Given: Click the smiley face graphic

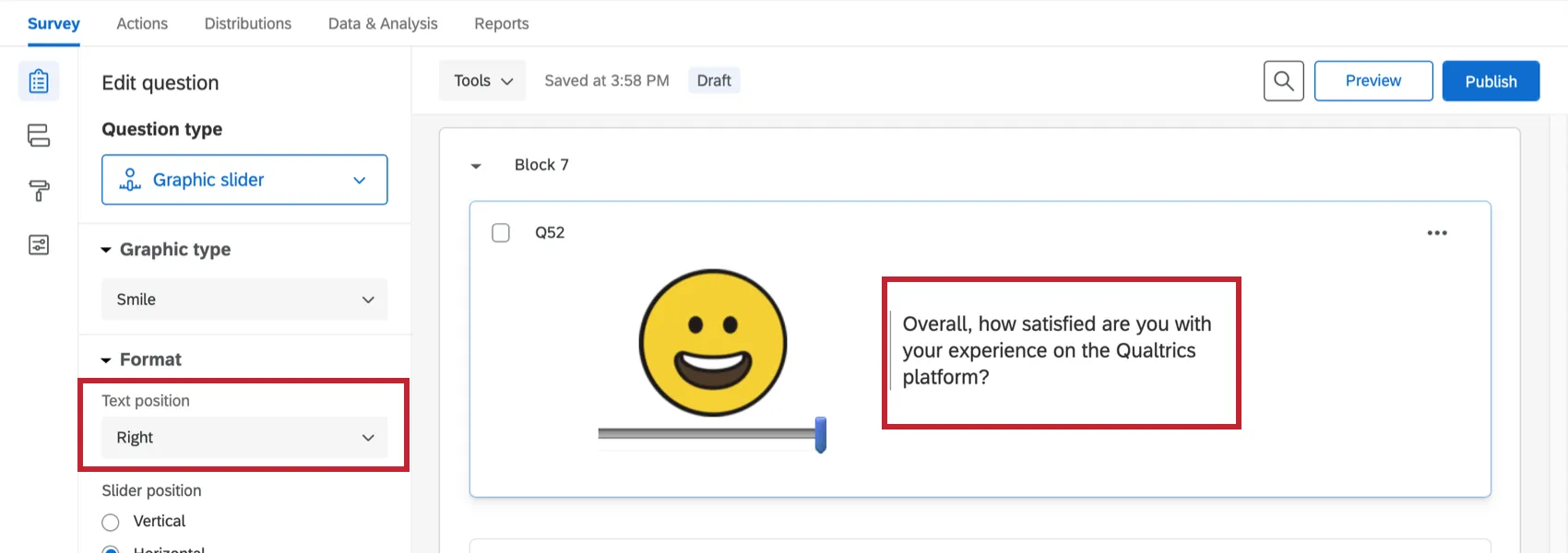Looking at the screenshot, I should point(713,343).
